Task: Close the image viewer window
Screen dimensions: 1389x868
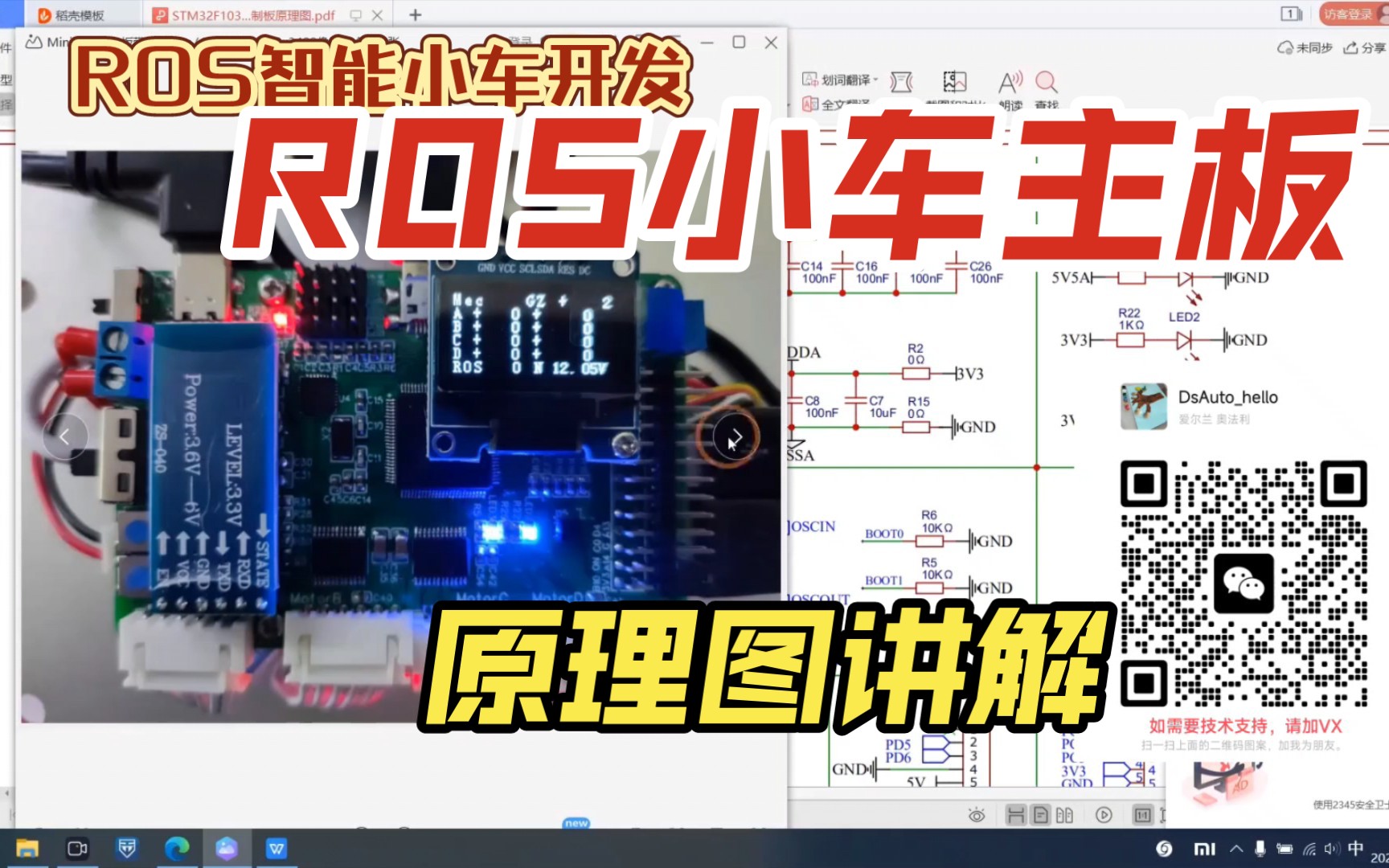Action: 771,42
